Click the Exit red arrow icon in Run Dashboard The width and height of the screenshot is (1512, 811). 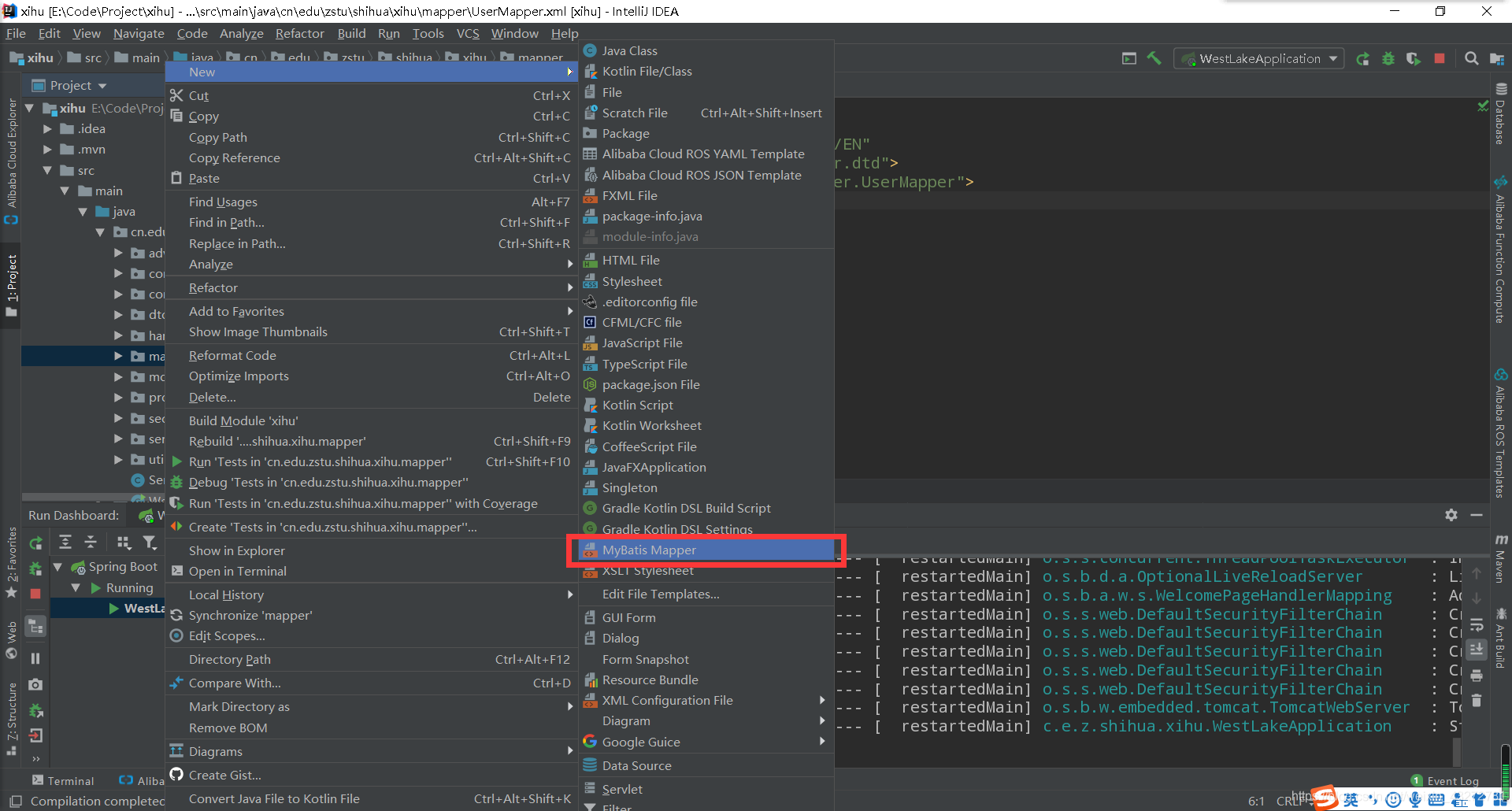pyautogui.click(x=35, y=736)
